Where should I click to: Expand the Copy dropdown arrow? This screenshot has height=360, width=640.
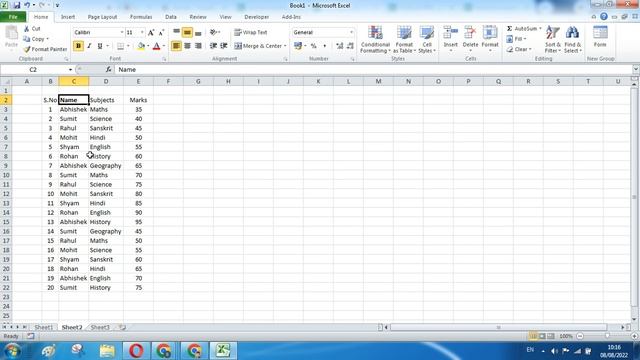[x=48, y=39]
